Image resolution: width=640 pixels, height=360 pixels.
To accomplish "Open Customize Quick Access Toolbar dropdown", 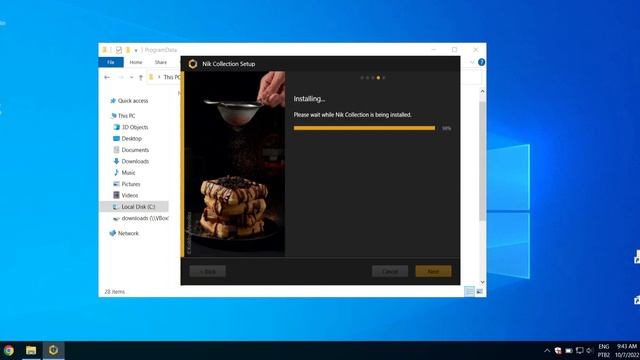I will point(136,50).
